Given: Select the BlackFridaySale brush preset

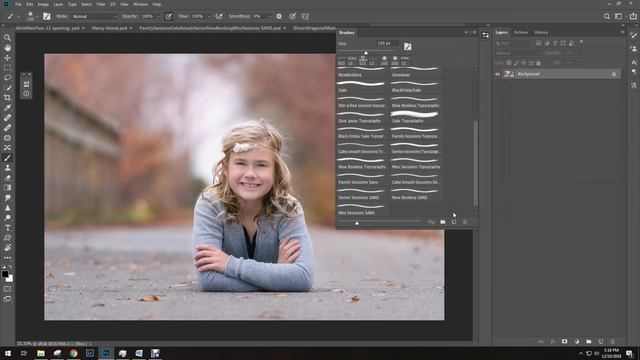Looking at the screenshot, I should [x=415, y=87].
